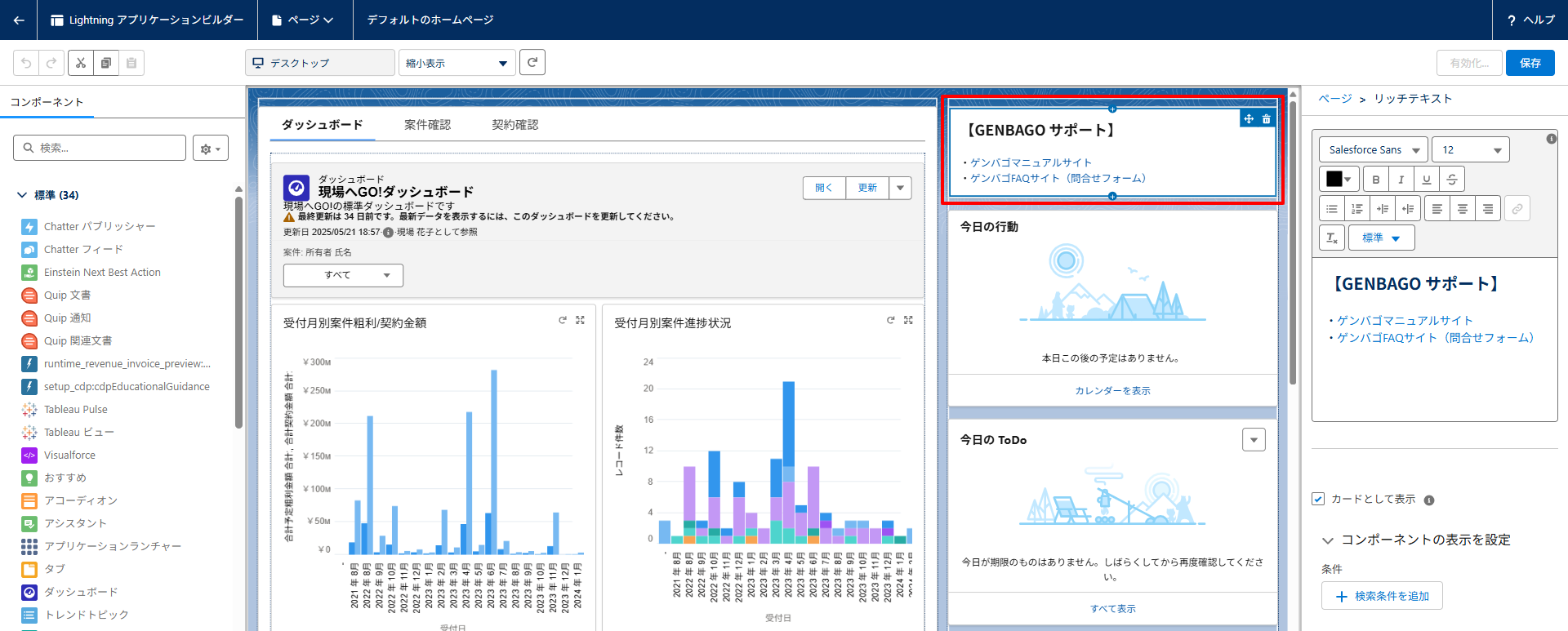Refresh the 受付月別案件進捗状況 chart
The width and height of the screenshot is (1568, 631).
pos(891,320)
